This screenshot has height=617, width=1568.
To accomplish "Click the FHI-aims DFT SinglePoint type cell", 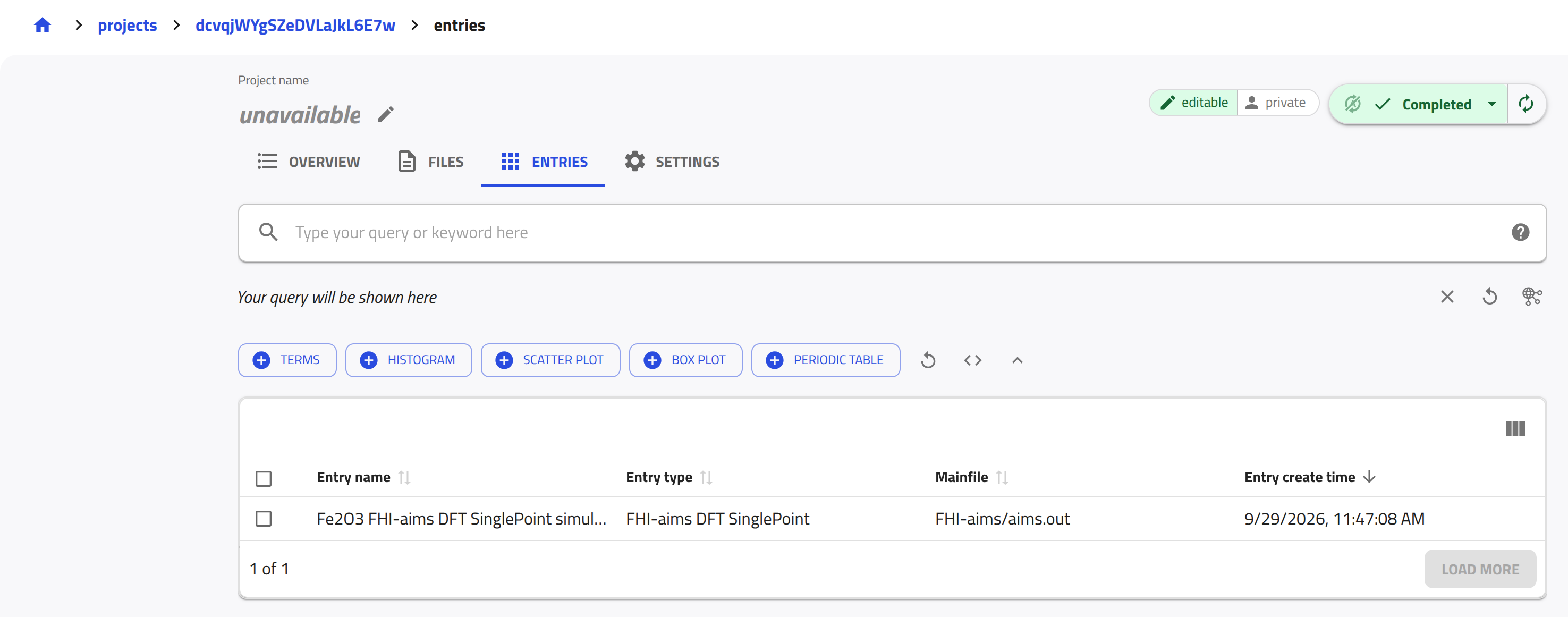I will tap(717, 518).
